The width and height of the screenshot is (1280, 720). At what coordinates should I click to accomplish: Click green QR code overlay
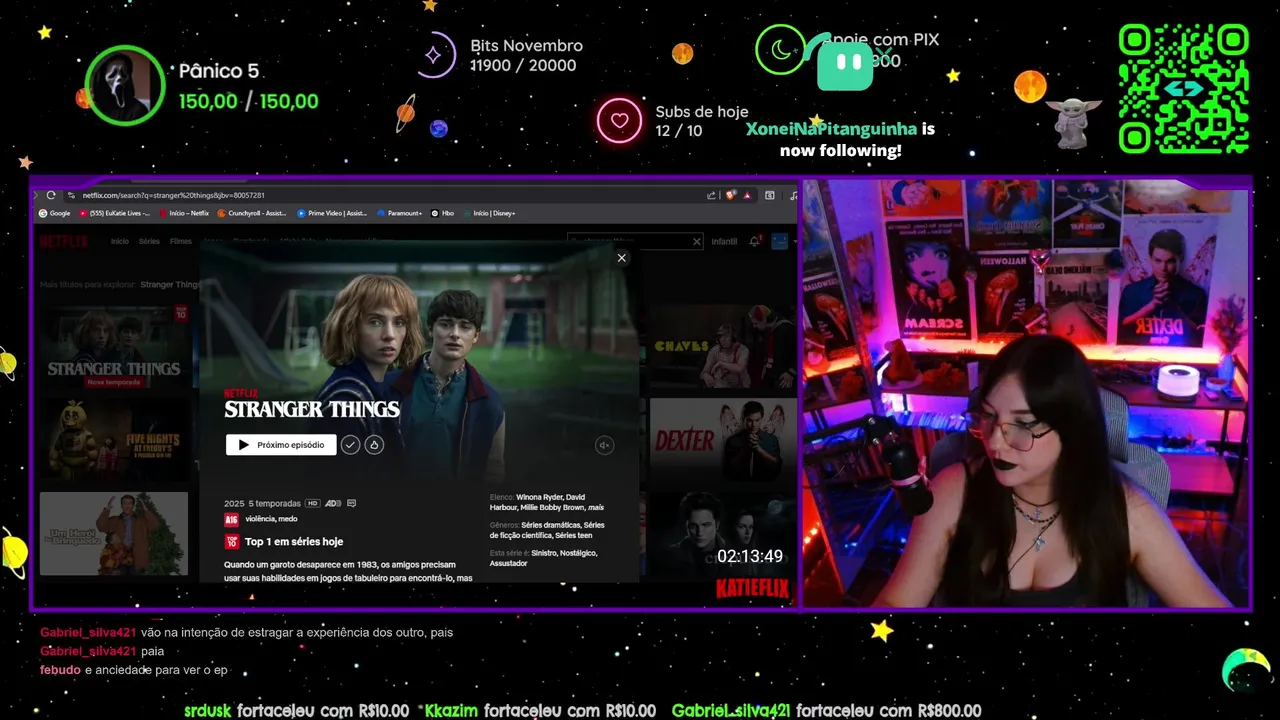point(1184,89)
